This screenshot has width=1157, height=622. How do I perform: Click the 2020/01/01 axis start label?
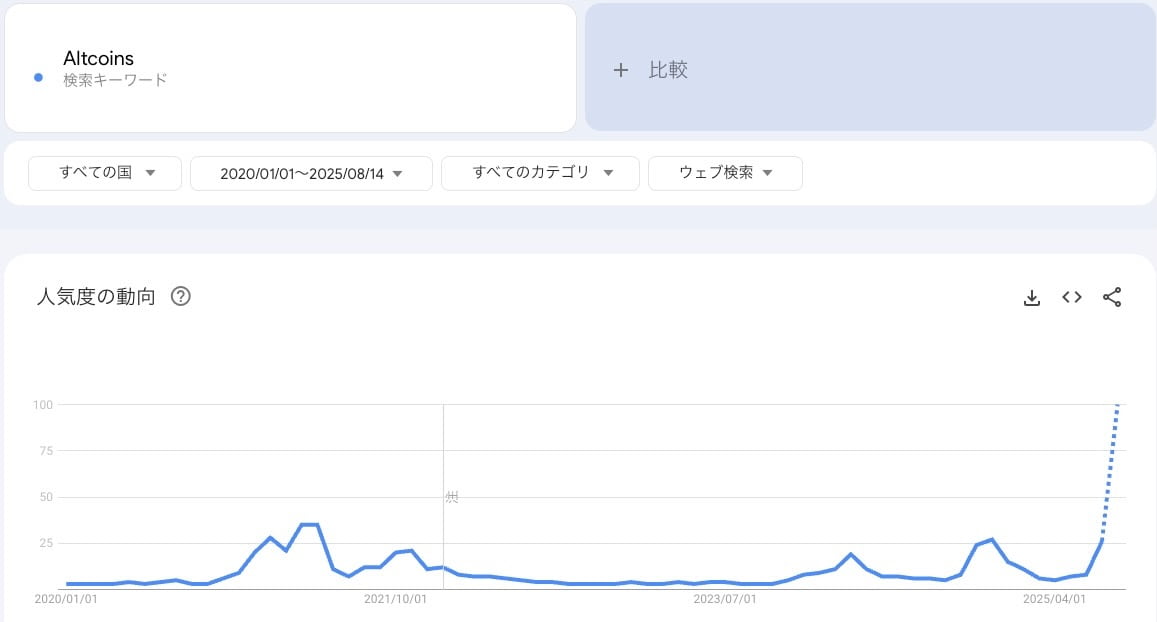pos(67,599)
